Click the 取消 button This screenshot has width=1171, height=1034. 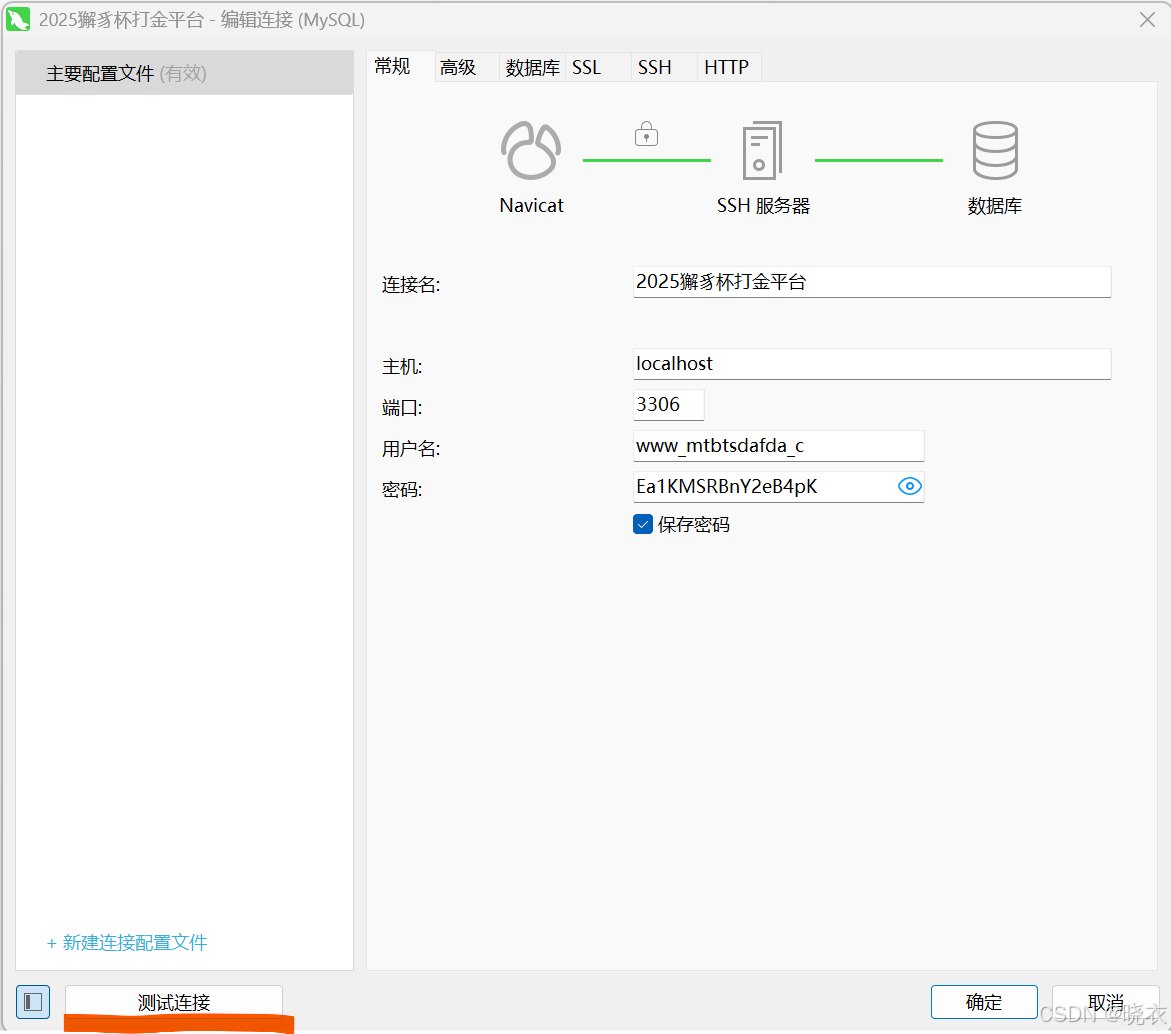coord(1105,1002)
